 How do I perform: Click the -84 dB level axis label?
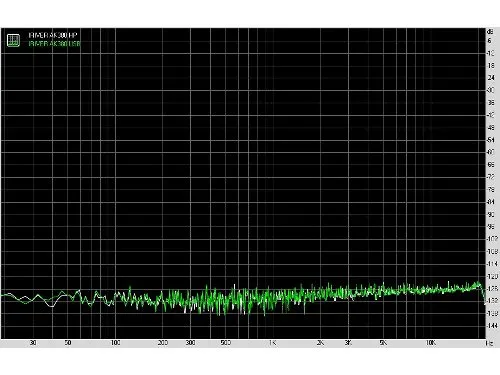click(x=491, y=202)
